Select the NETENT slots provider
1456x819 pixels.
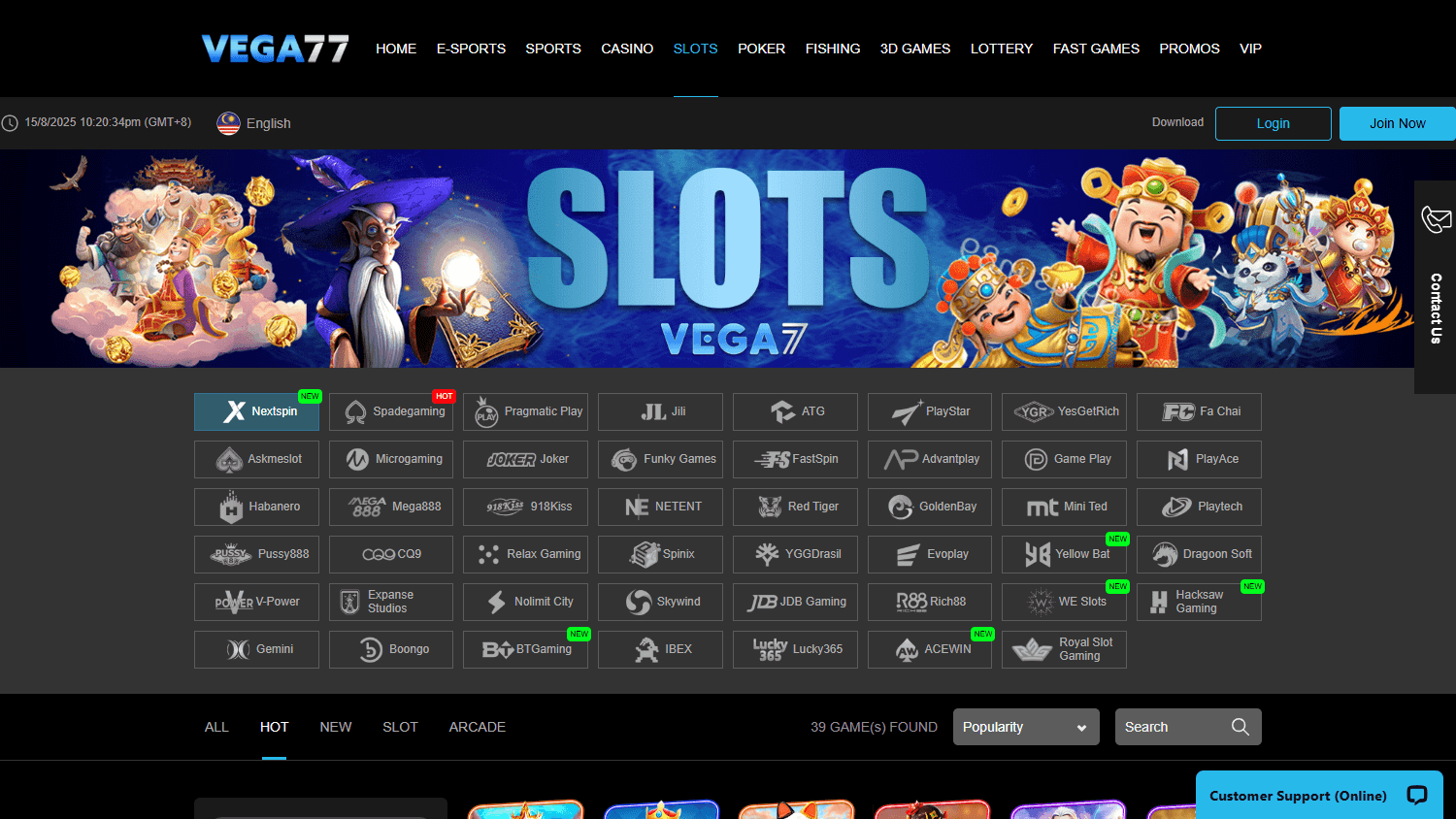point(660,507)
